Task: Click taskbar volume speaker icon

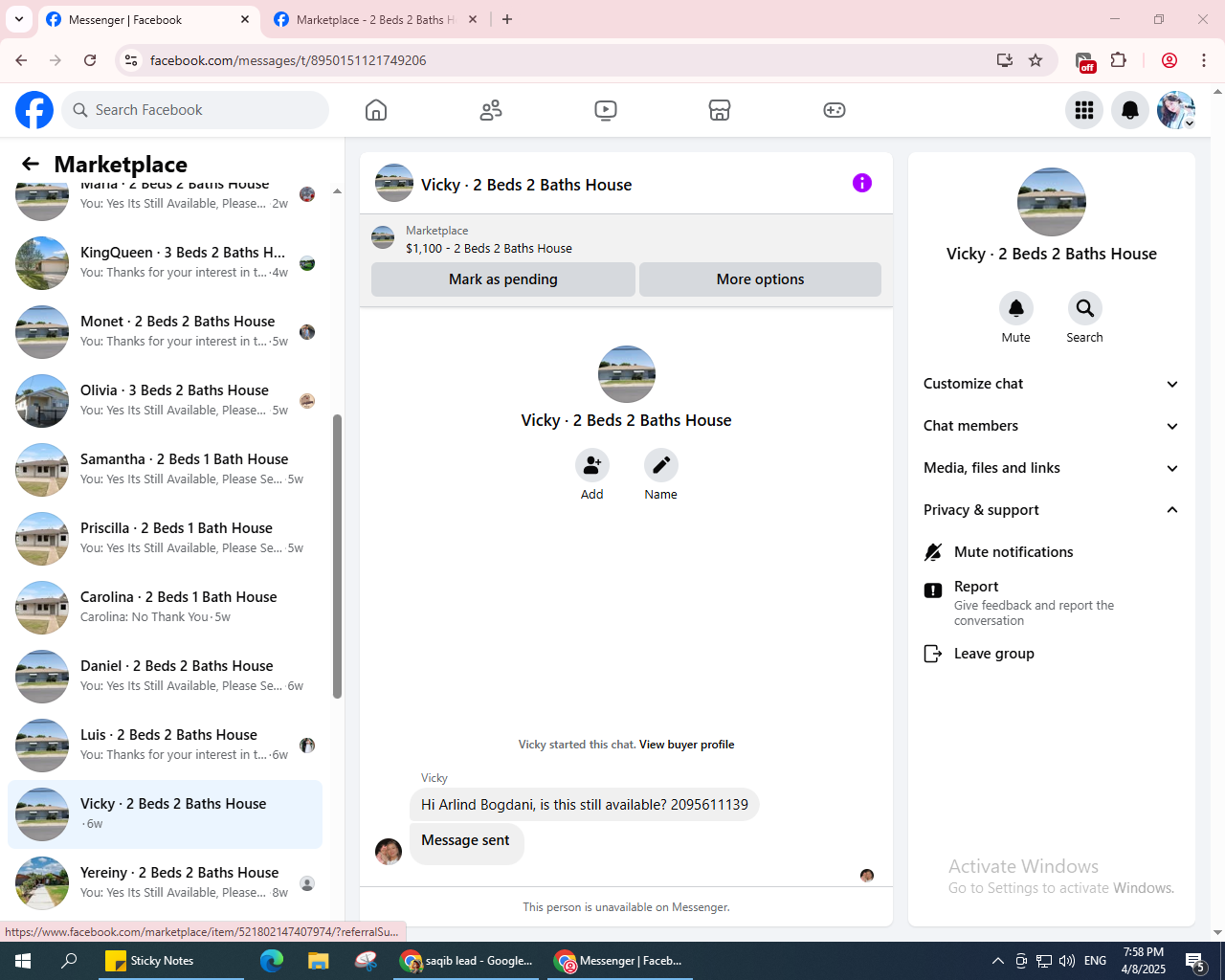Action: click(x=1067, y=961)
